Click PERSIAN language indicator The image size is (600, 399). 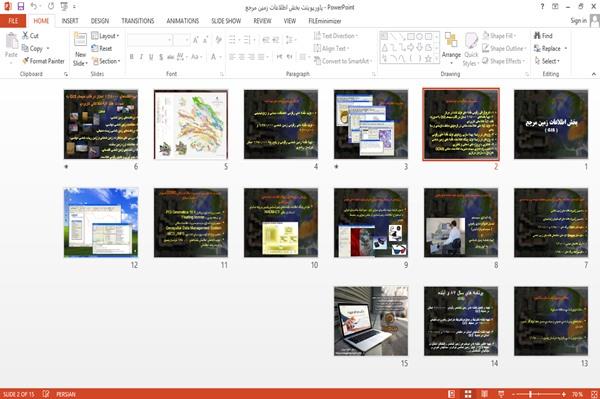(65, 394)
